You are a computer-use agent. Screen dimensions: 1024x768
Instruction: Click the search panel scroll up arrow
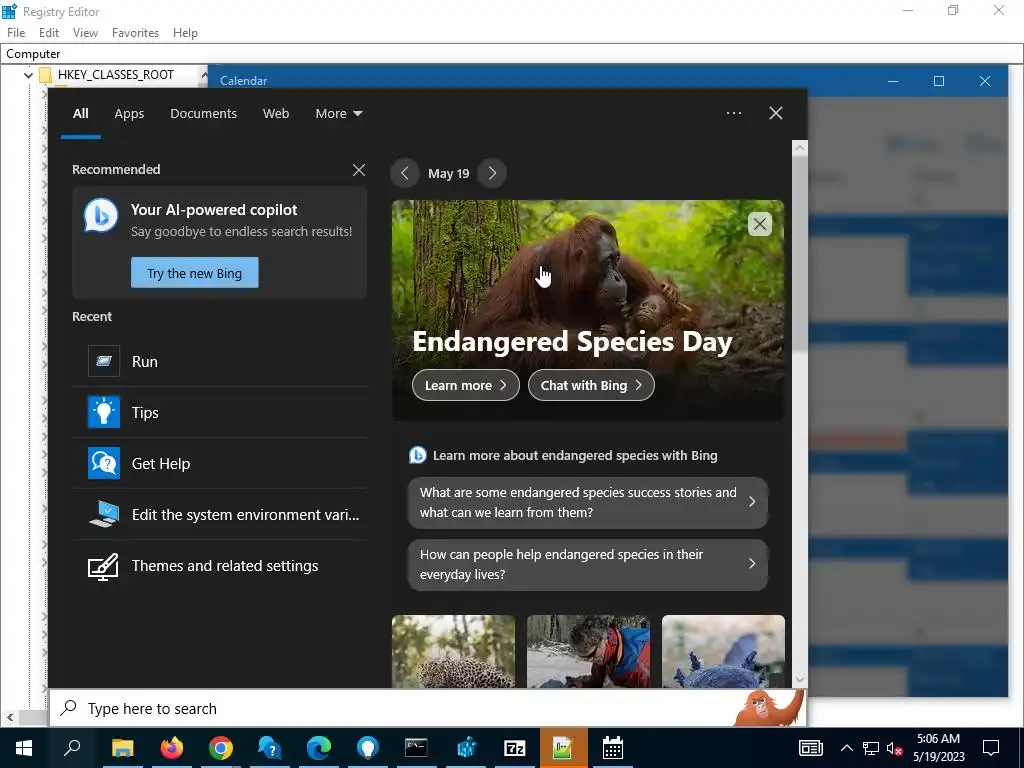[799, 148]
